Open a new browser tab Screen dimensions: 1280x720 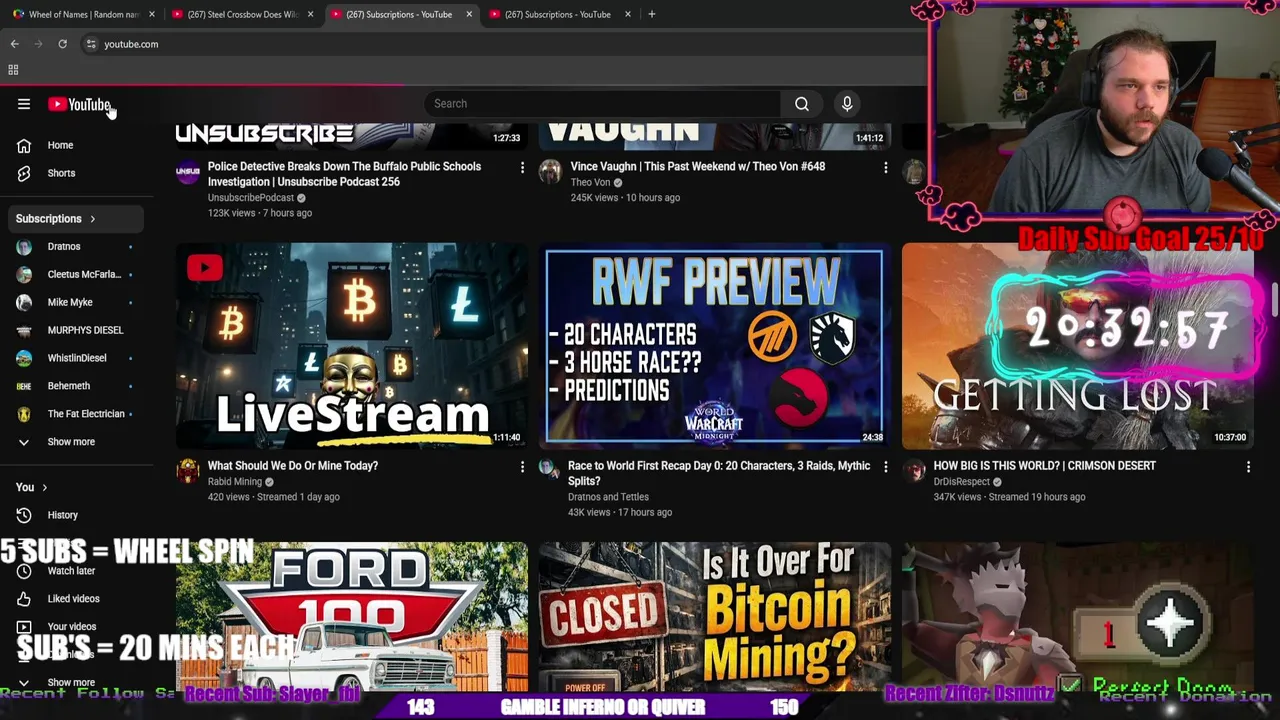coord(651,14)
